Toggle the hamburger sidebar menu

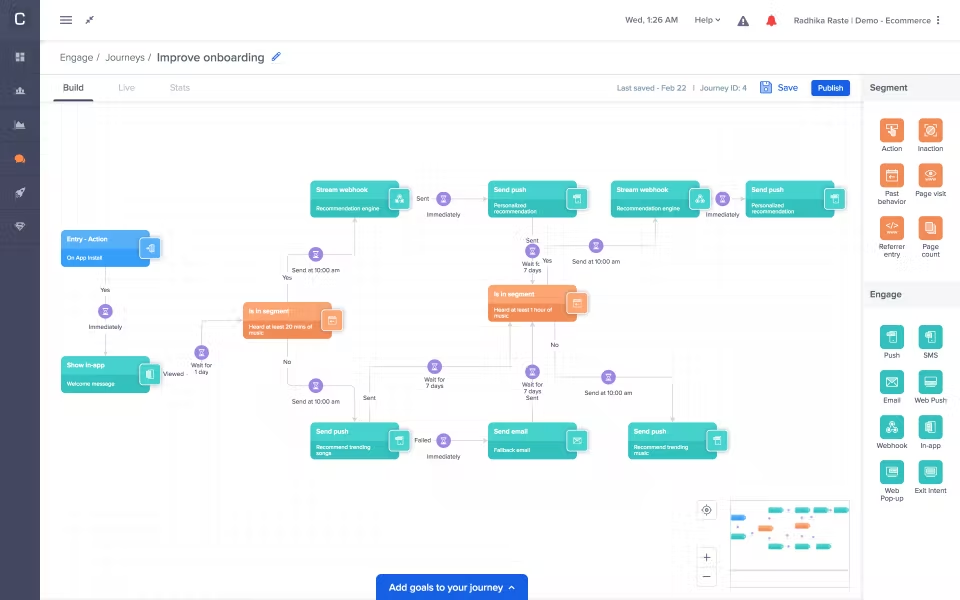coord(66,20)
